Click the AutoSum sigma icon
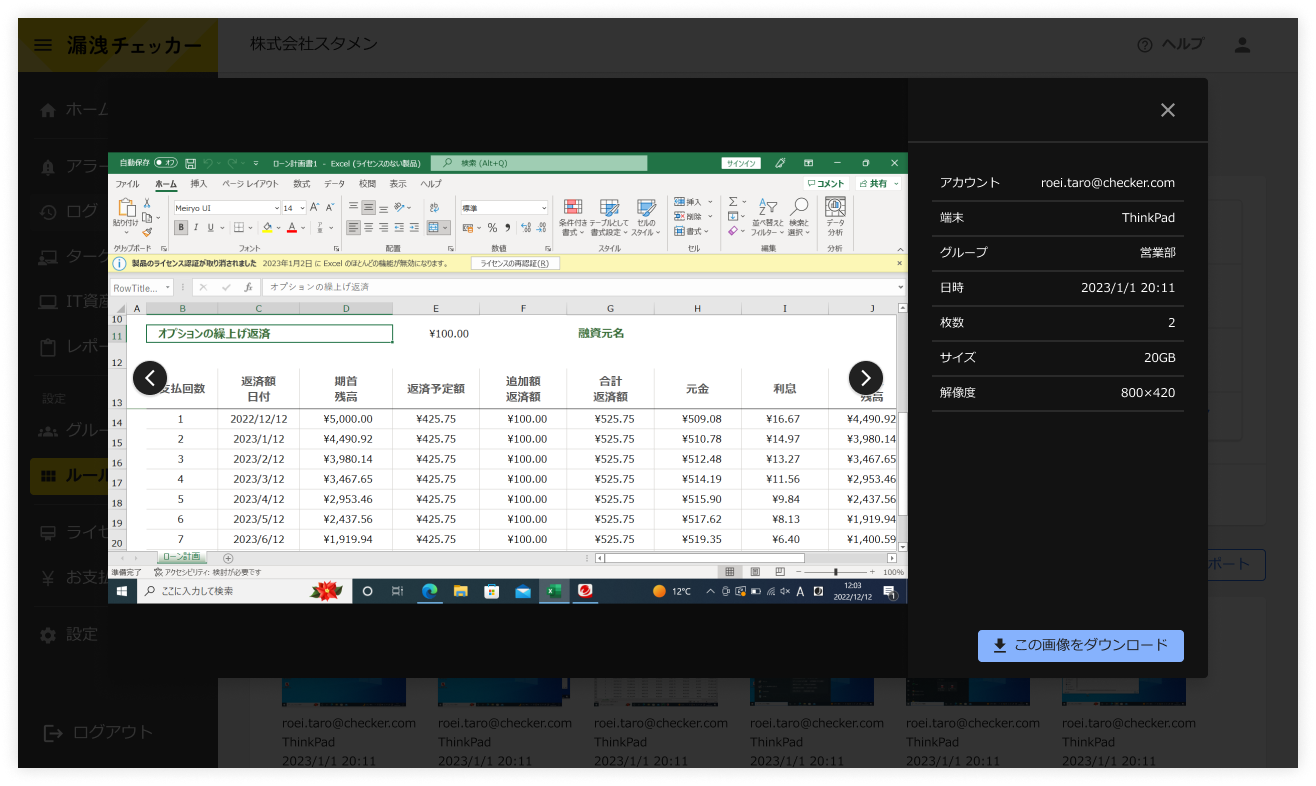 733,201
